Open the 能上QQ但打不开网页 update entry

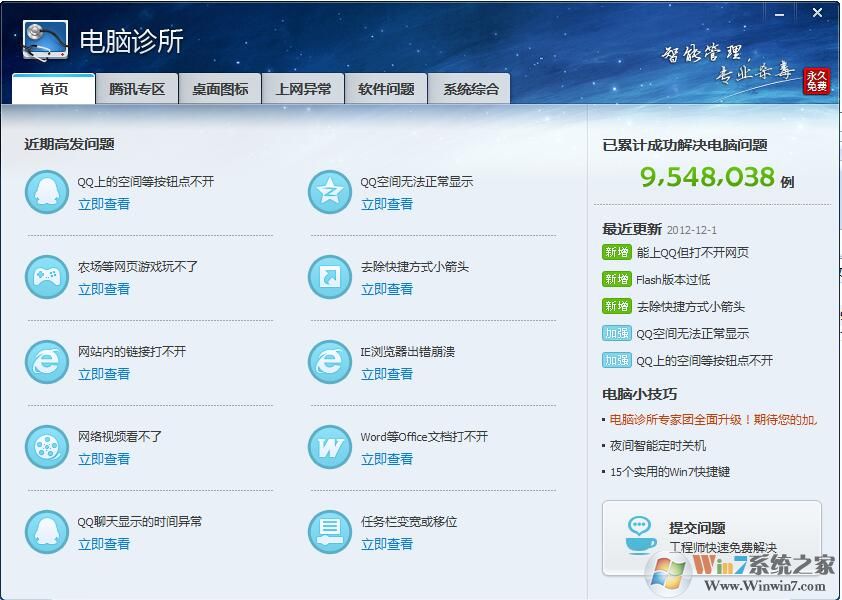695,253
